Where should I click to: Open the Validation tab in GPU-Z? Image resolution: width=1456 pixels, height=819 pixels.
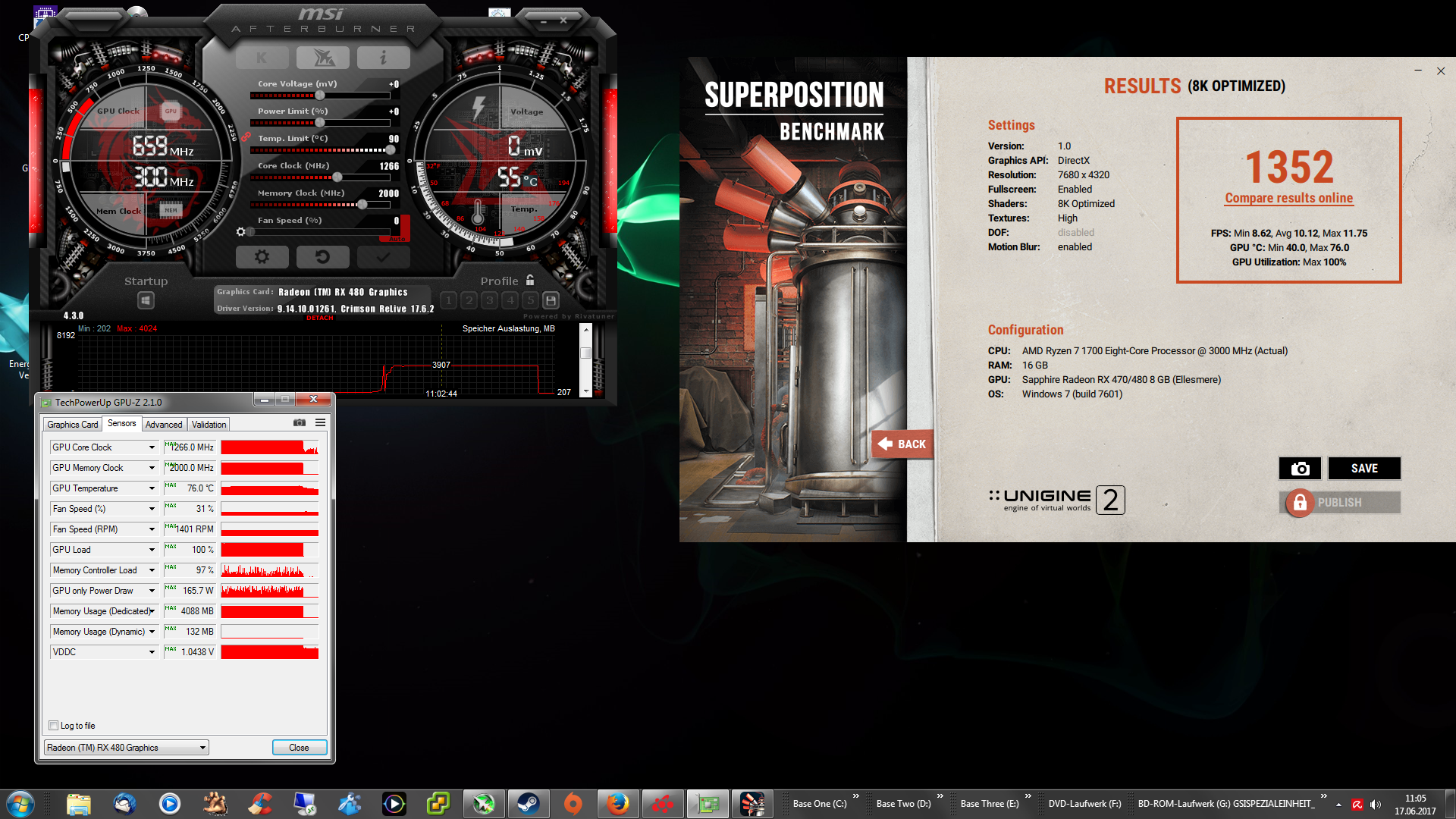coord(209,425)
